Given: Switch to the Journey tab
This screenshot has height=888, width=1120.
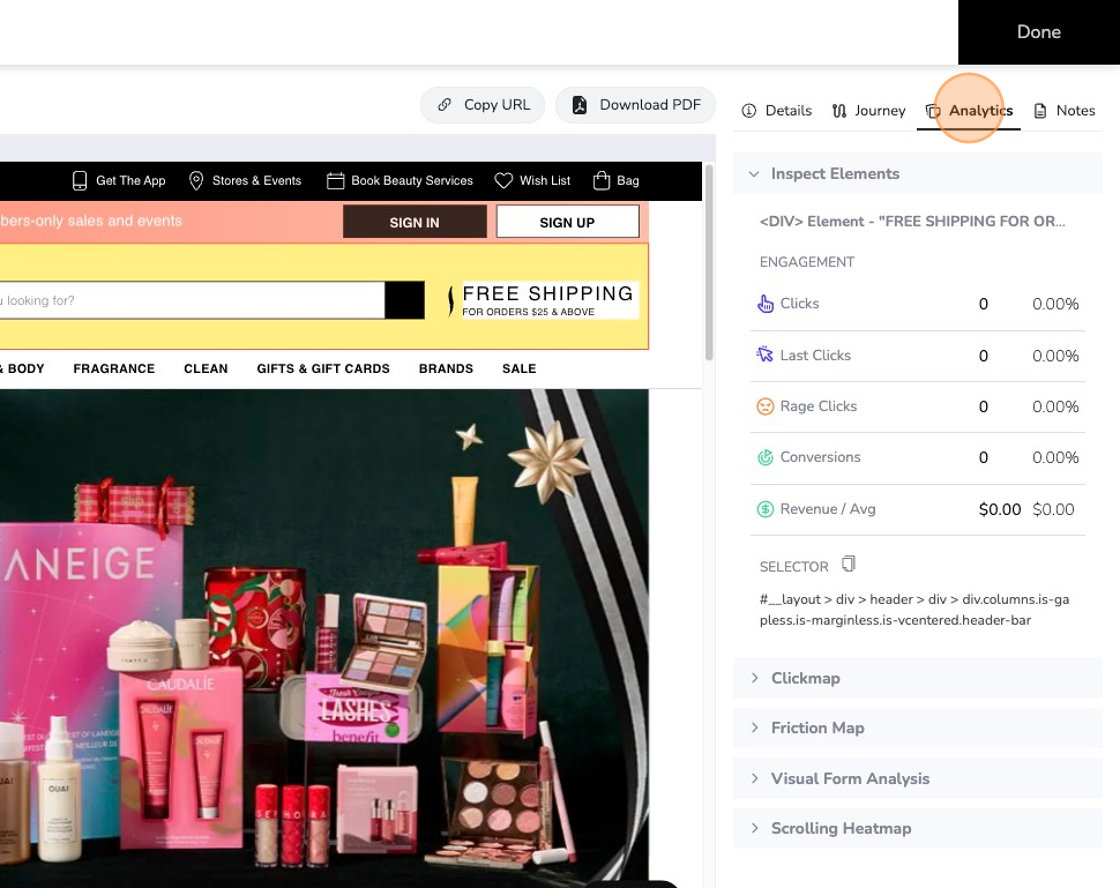Looking at the screenshot, I should pos(869,111).
